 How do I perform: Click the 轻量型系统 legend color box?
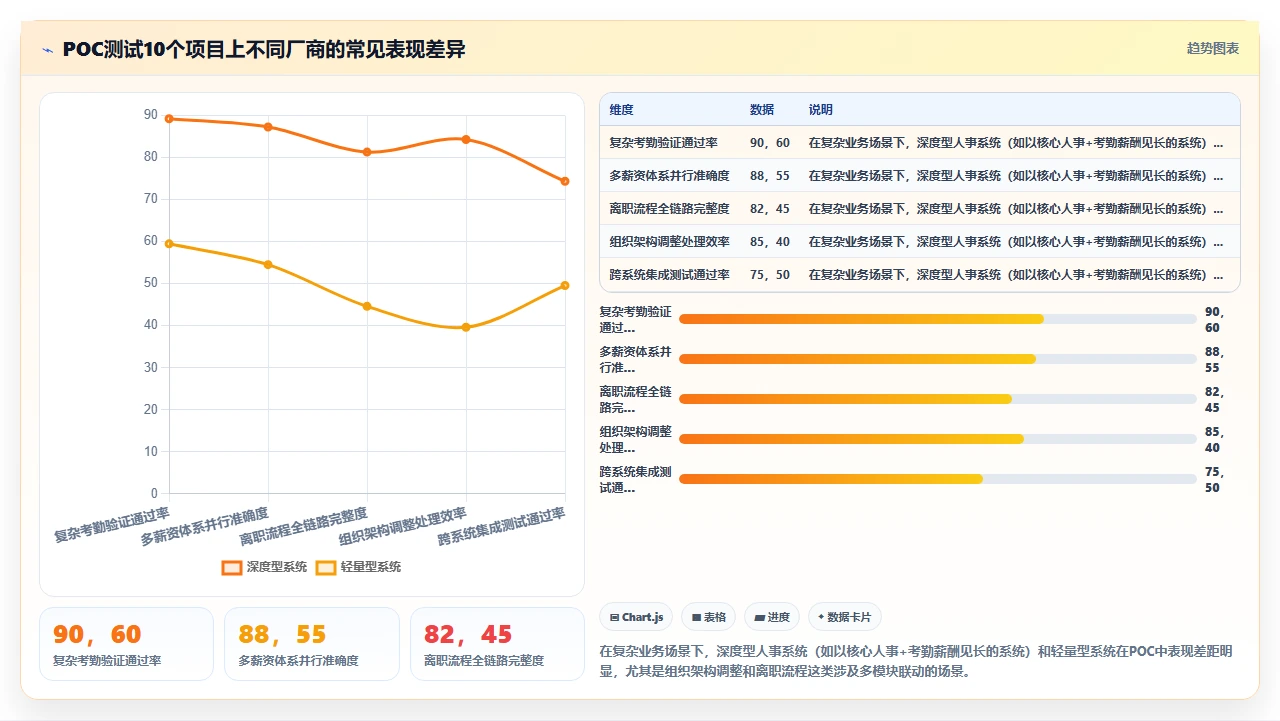click(x=326, y=567)
